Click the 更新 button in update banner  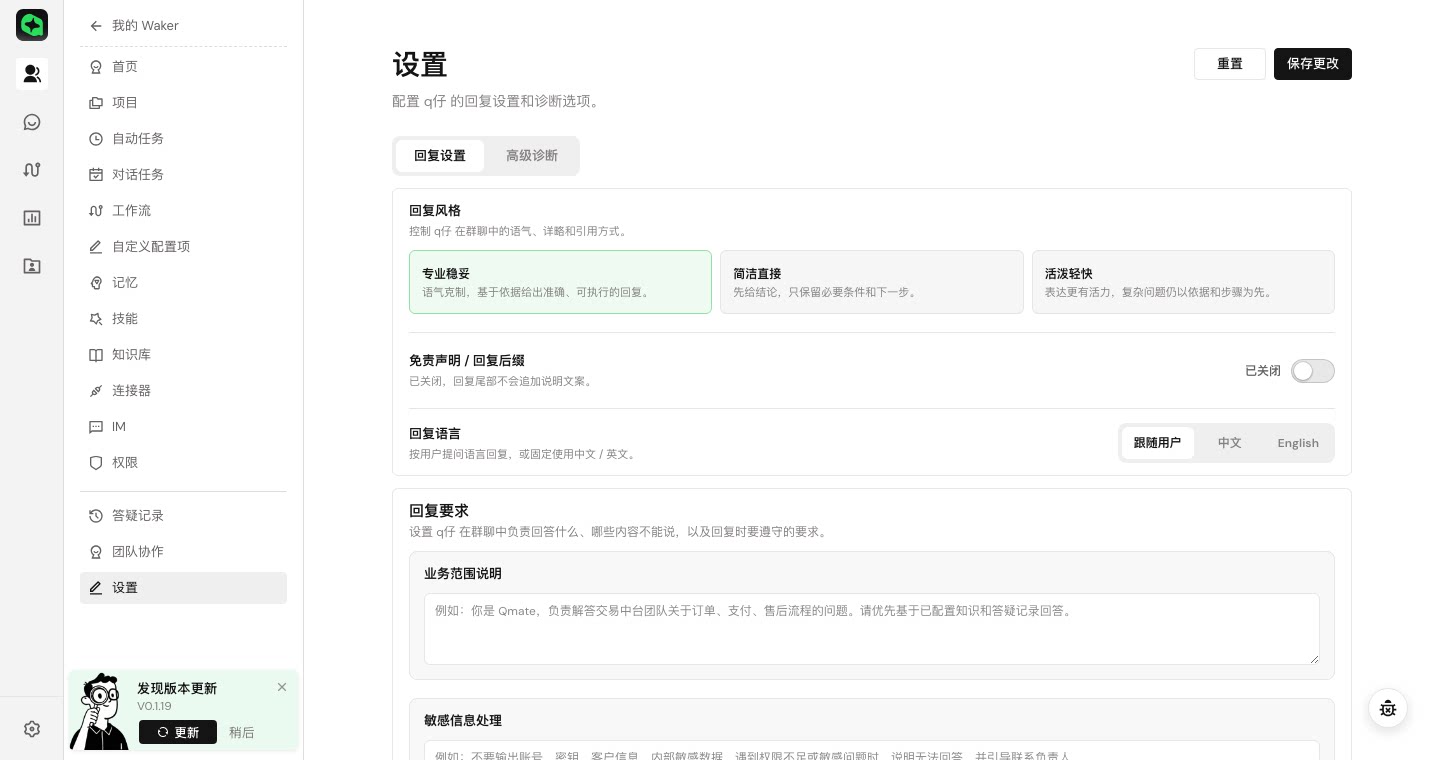pyautogui.click(x=178, y=732)
